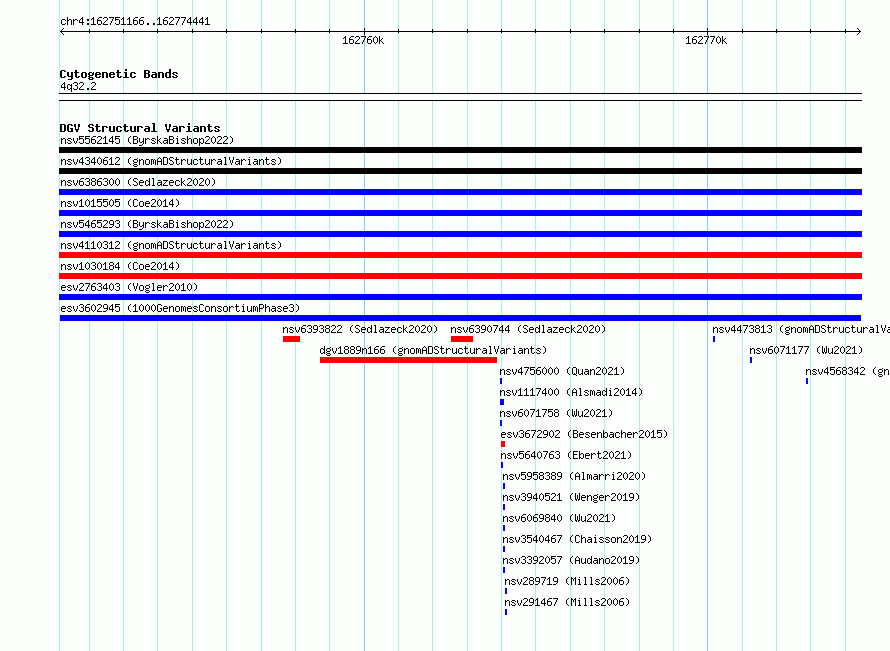This screenshot has height=651, width=890.
Task: Click the red bar under dgv1889n166
Action: (408, 360)
